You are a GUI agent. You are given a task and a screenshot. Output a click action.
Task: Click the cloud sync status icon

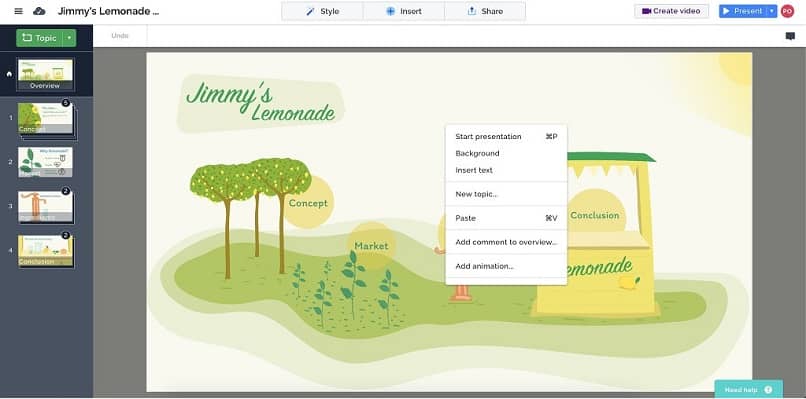[39, 11]
